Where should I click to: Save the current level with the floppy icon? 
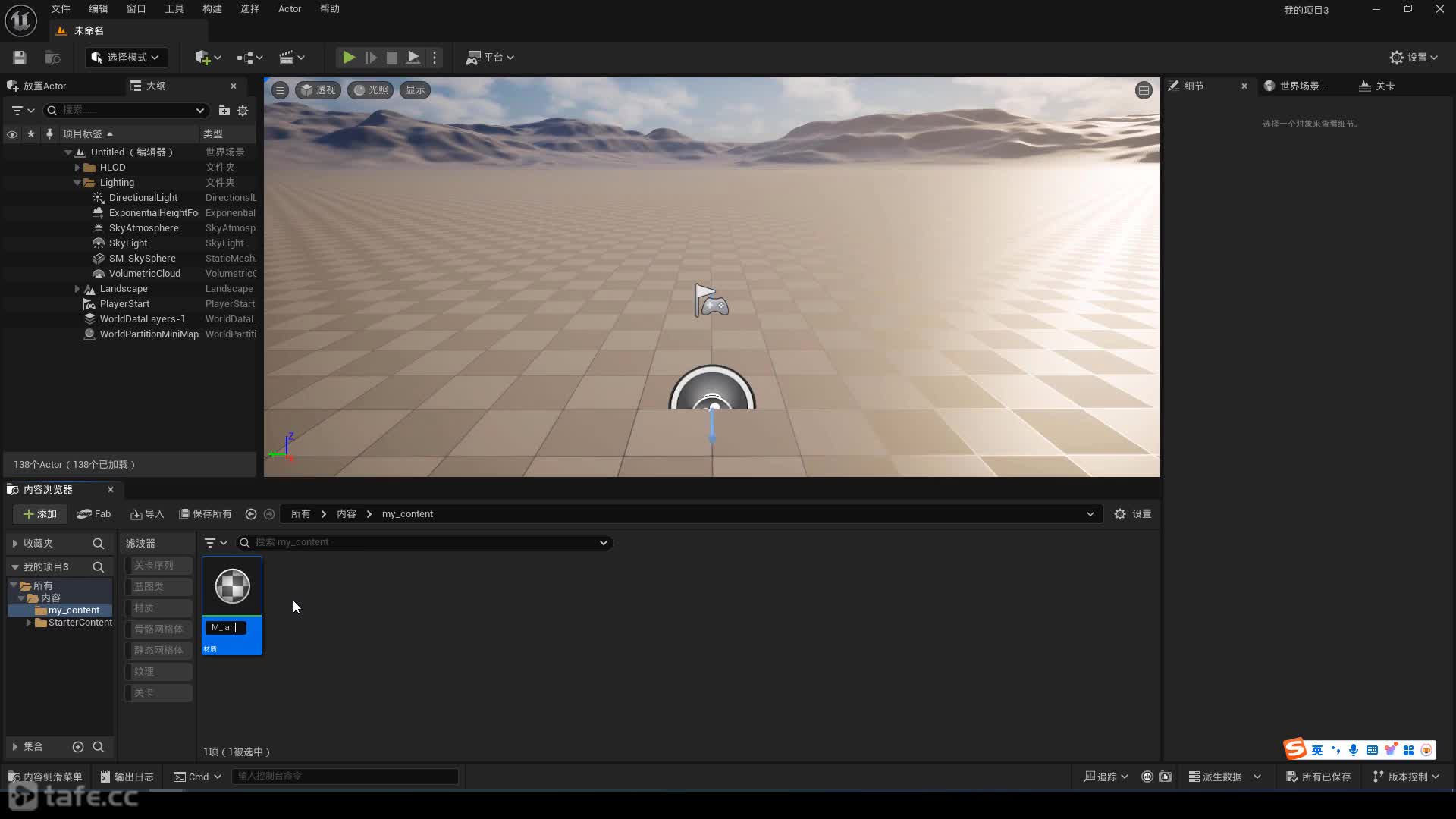click(x=20, y=58)
